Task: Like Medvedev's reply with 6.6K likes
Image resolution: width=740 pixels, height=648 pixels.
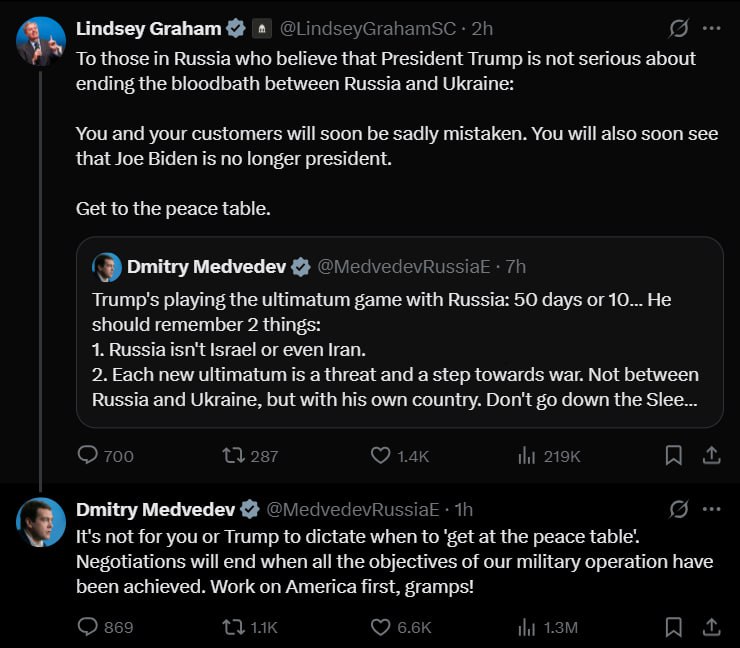Action: (x=380, y=627)
